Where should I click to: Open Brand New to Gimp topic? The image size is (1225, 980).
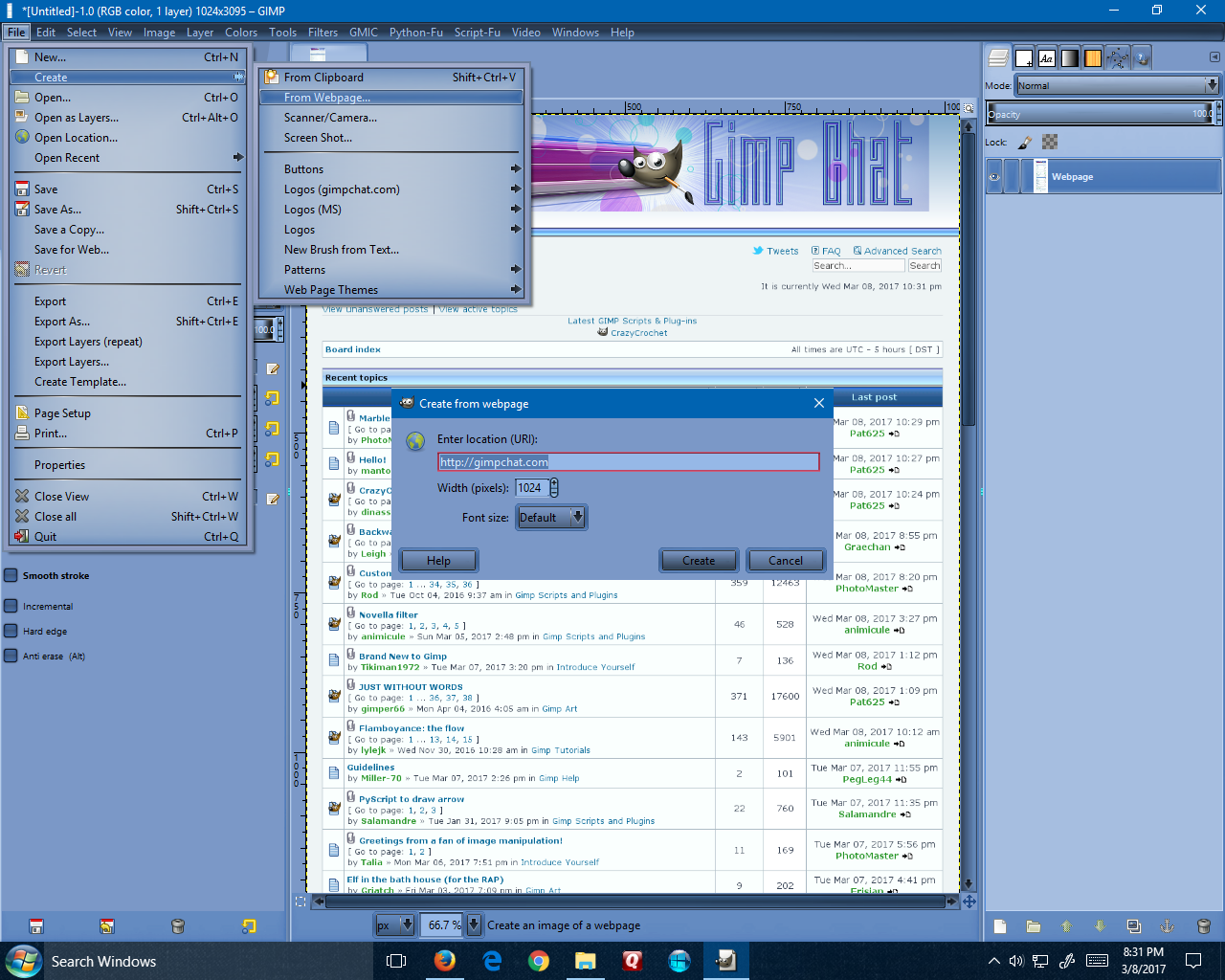click(403, 657)
